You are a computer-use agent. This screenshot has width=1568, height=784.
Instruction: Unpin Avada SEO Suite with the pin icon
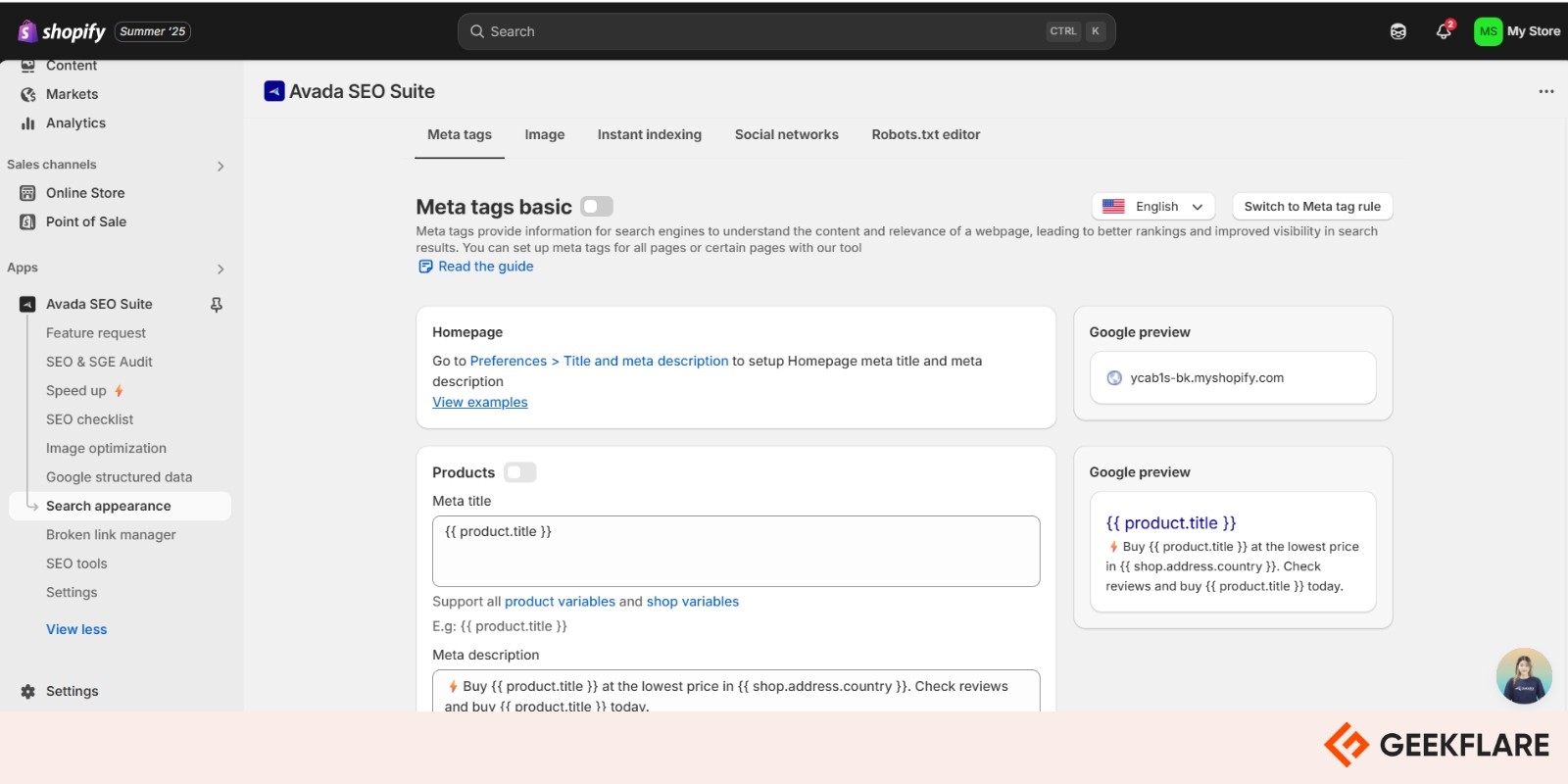217,305
